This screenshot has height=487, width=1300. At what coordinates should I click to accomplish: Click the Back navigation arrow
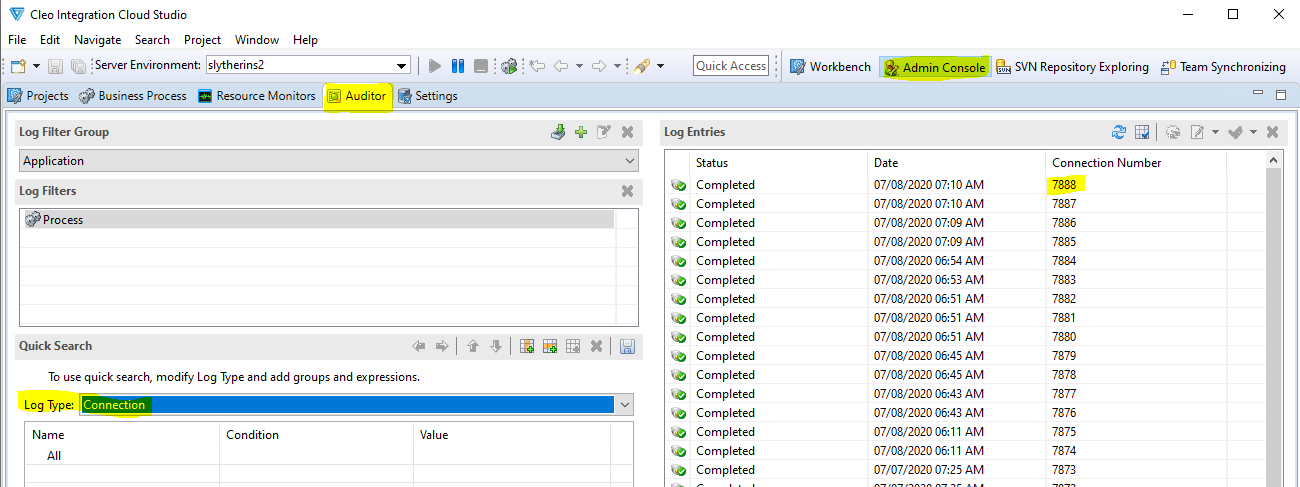tap(560, 66)
